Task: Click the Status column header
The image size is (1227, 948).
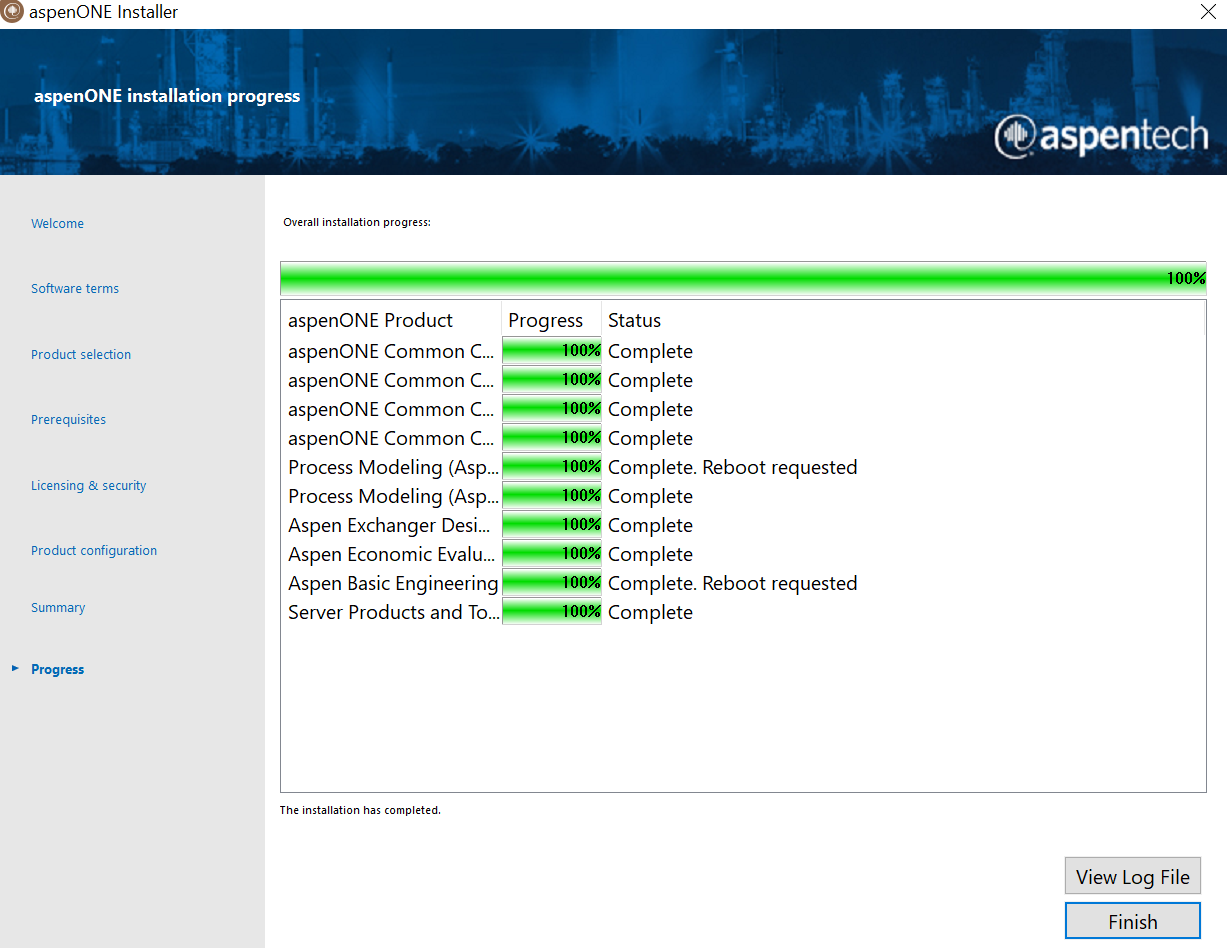Action: [634, 320]
